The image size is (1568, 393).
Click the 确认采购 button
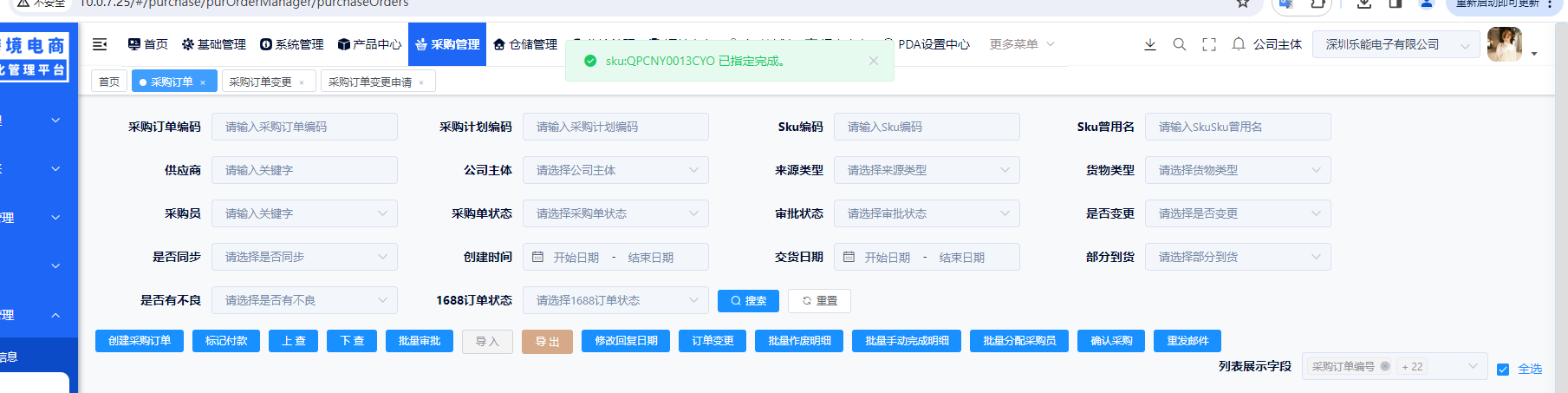(1111, 341)
